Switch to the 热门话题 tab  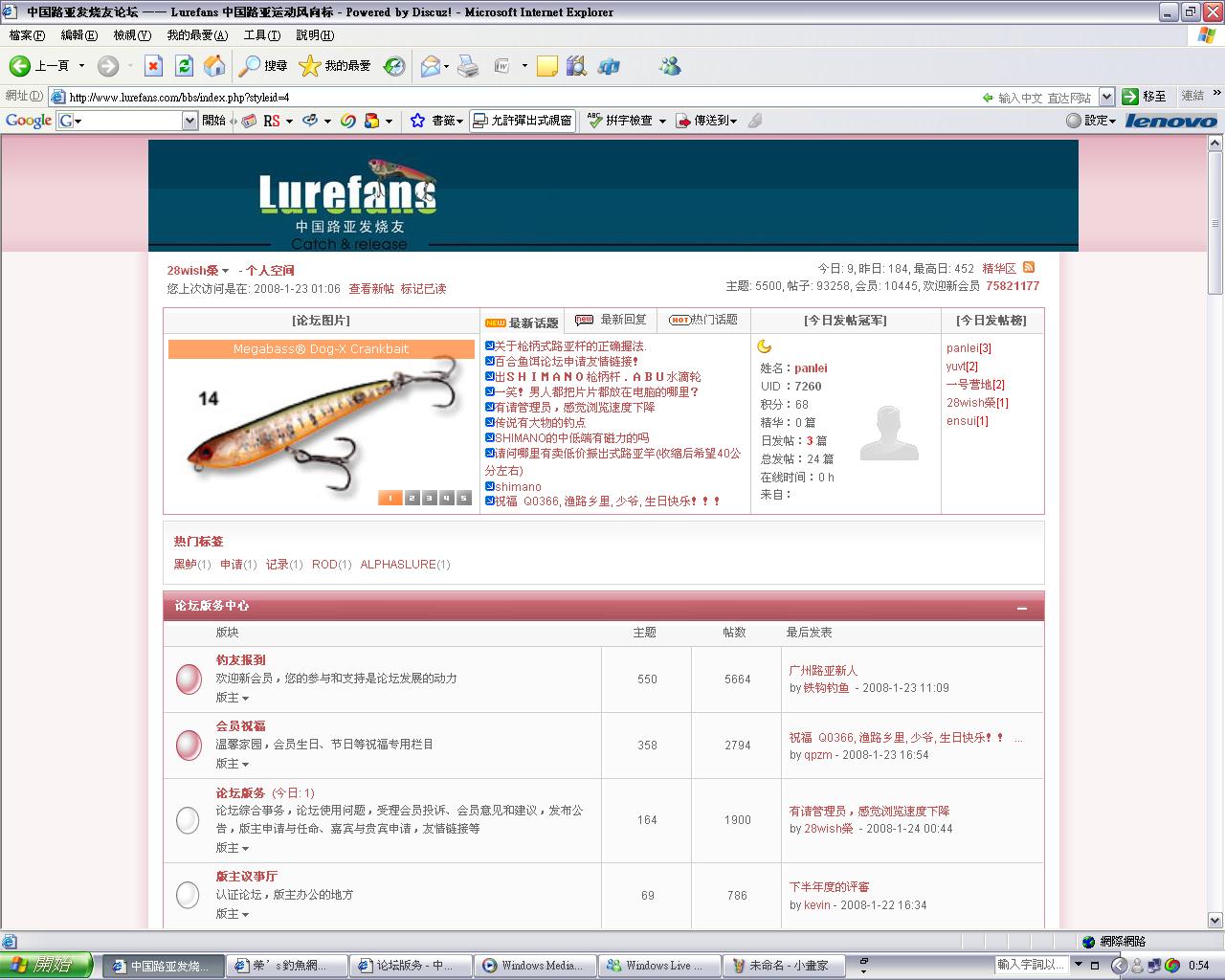pos(703,320)
